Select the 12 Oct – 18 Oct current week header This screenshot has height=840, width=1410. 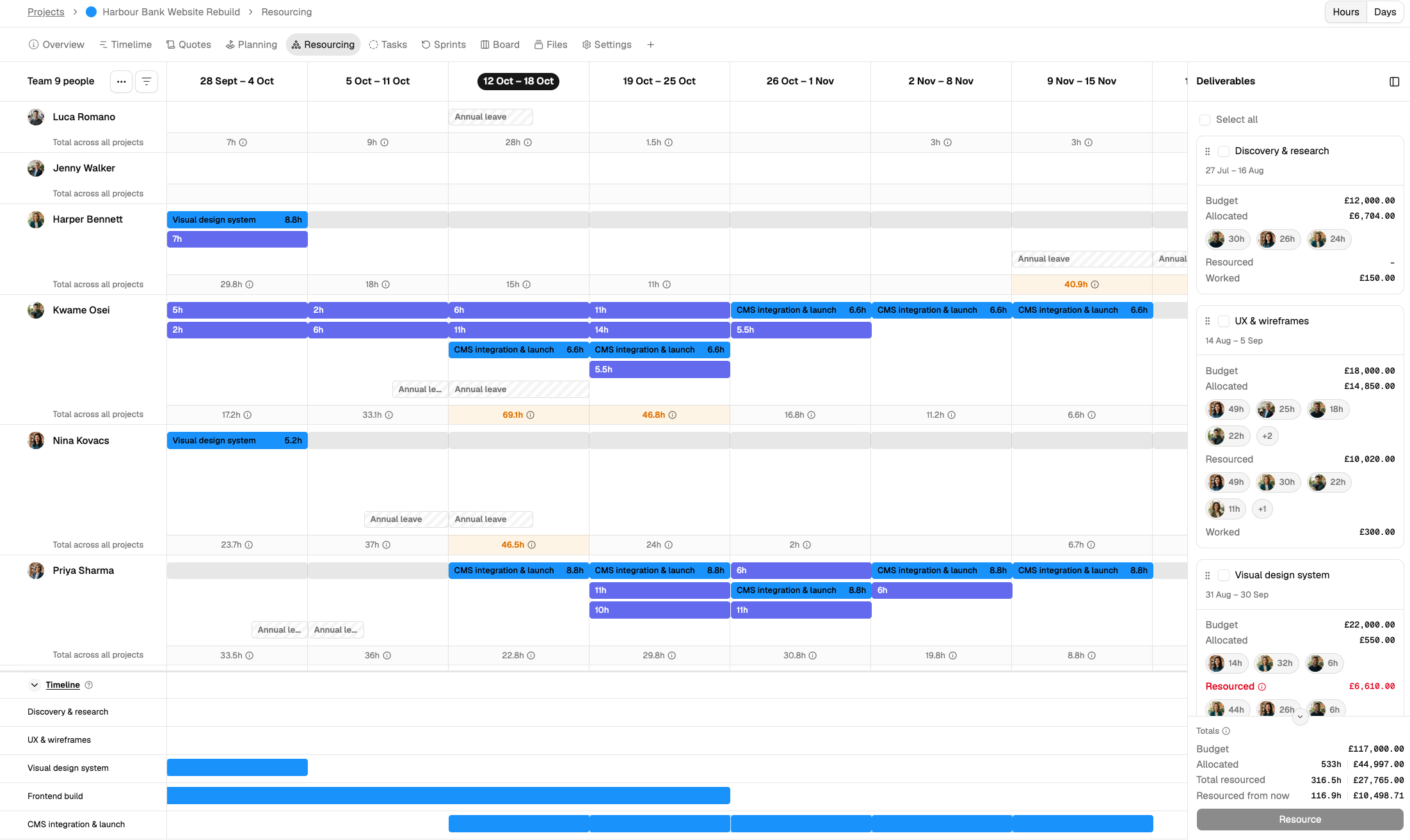point(518,81)
